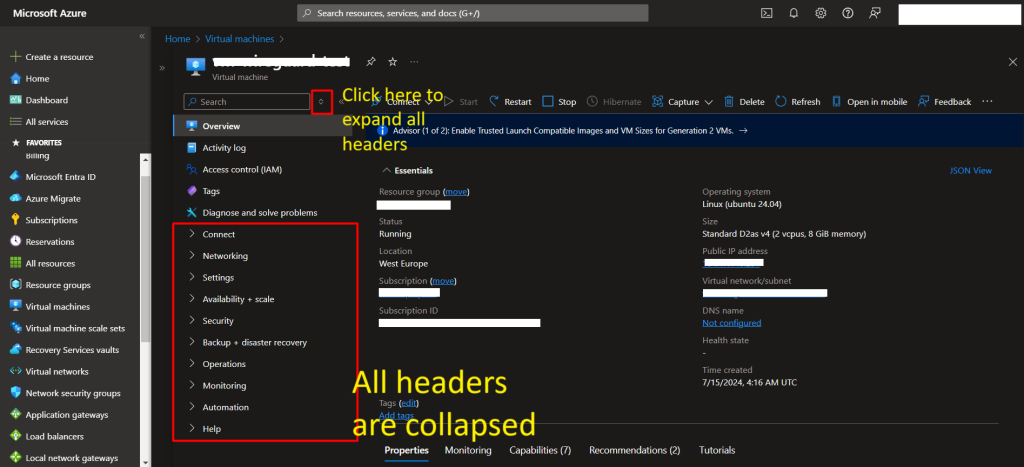This screenshot has width=1024, height=467.
Task: Open Cloud Shell icon in top bar
Action: click(767, 13)
